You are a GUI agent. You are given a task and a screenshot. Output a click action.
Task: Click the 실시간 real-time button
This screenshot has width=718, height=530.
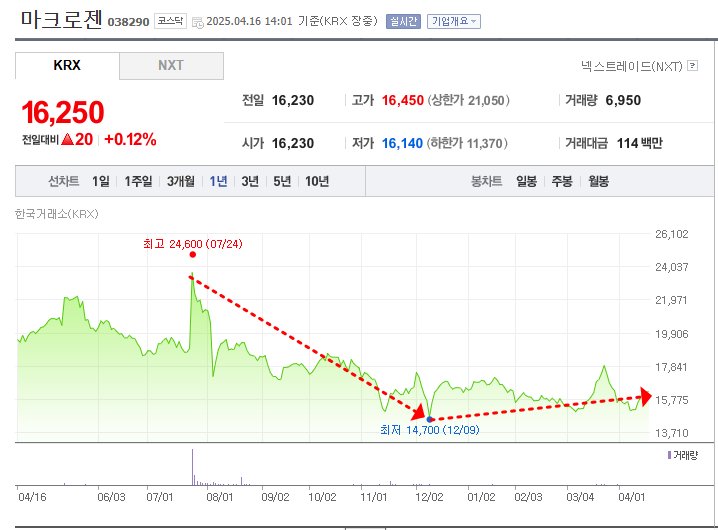point(403,22)
